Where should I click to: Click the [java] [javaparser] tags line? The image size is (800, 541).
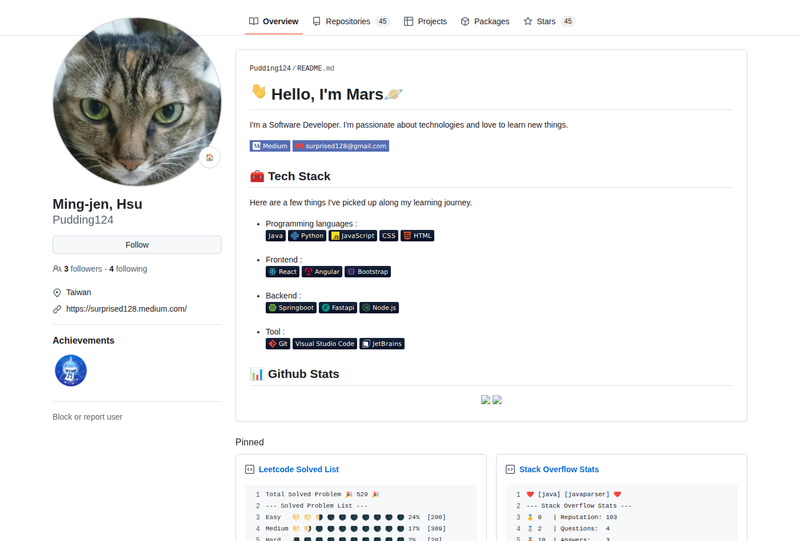pos(573,494)
